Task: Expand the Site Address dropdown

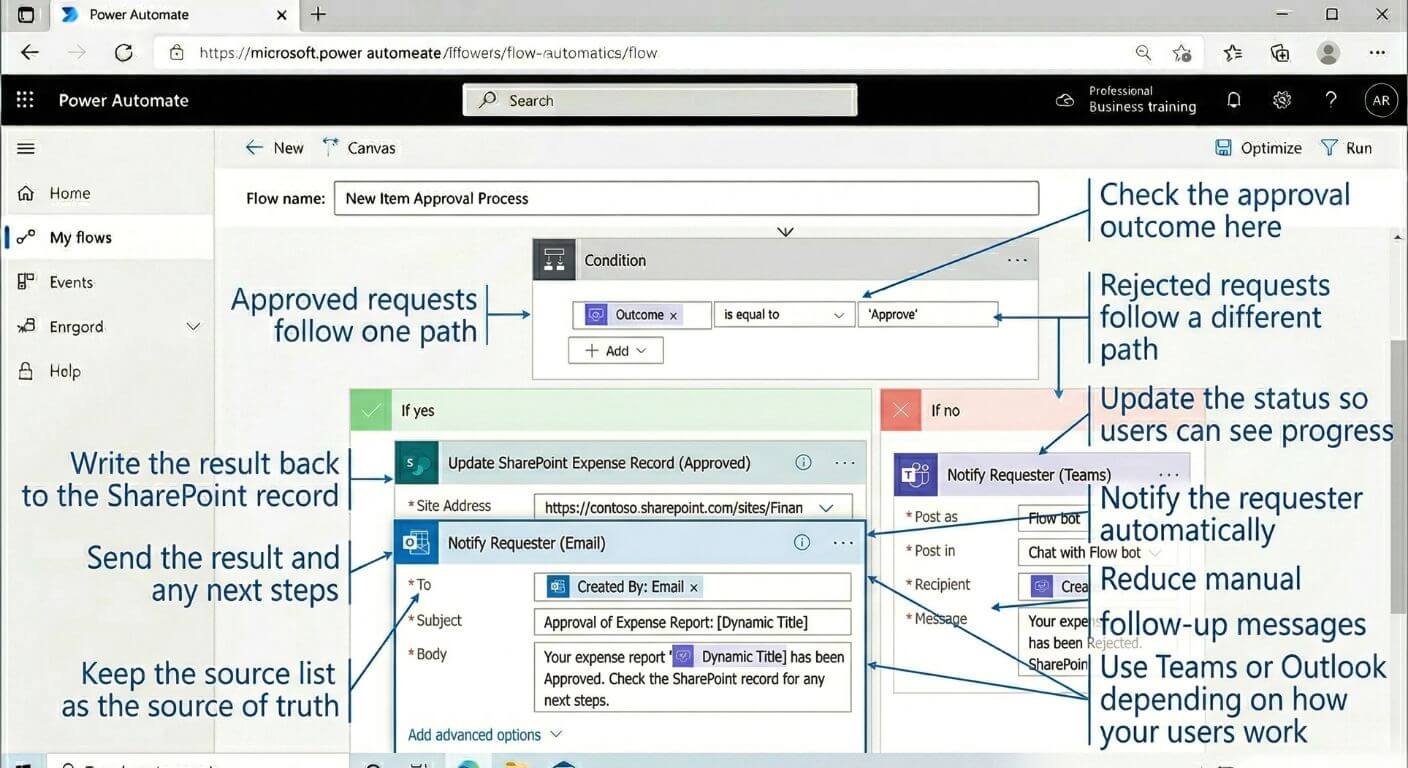Action: point(826,508)
